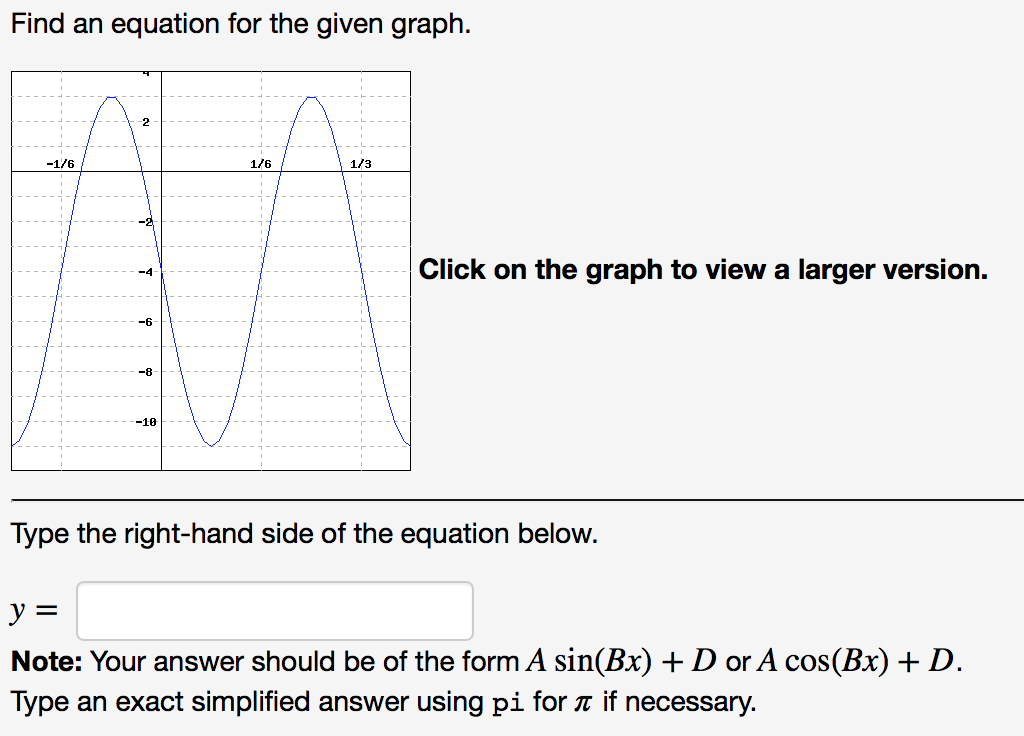Image resolution: width=1024 pixels, height=736 pixels.
Task: Select the x-axis label 1/3 on the graph
Action: click(360, 163)
